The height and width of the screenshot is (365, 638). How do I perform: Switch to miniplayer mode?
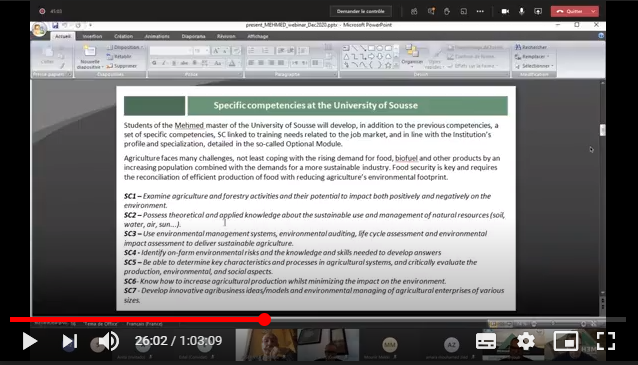566,341
